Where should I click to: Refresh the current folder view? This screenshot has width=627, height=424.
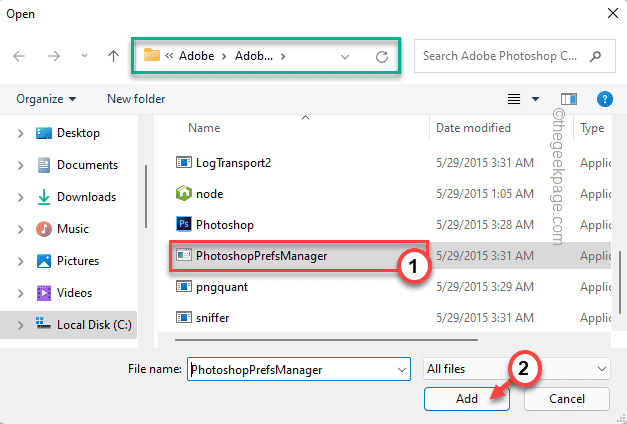point(381,58)
